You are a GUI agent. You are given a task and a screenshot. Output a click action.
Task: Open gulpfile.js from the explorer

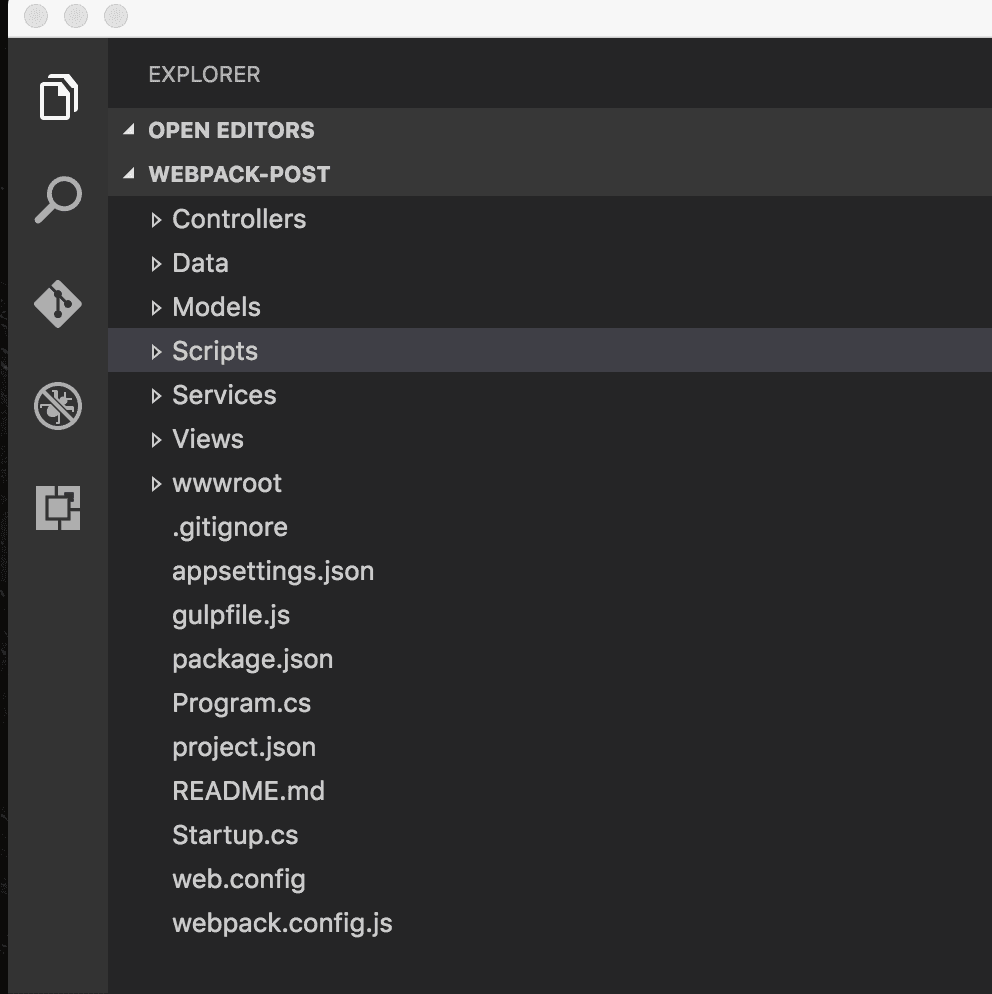[231, 615]
